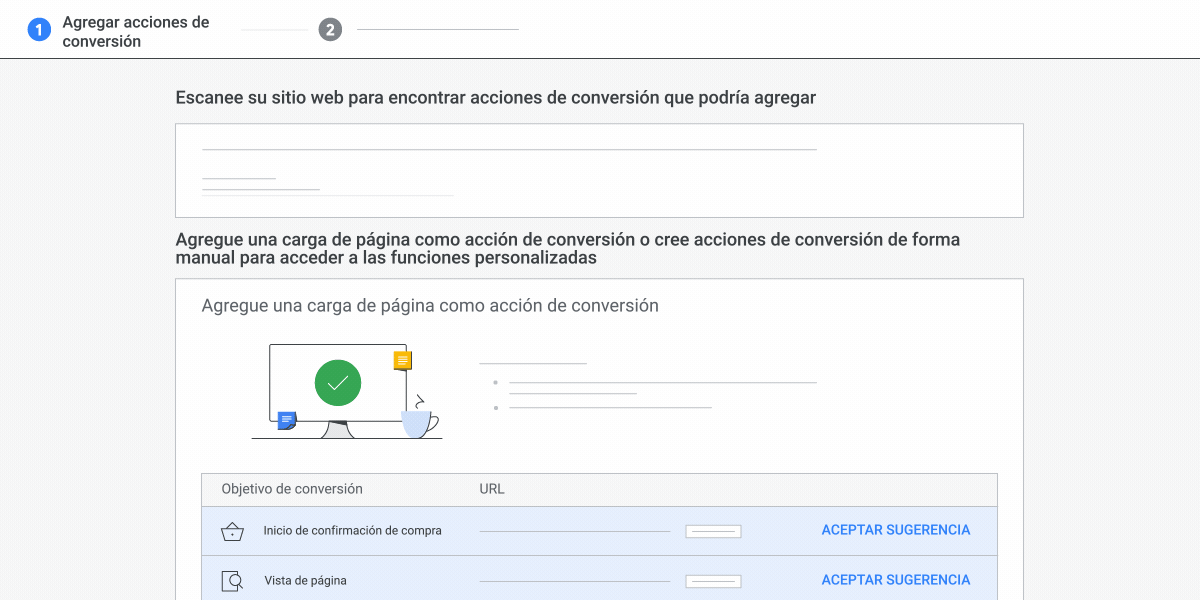1200x600 pixels.
Task: Click the 'URL' column header
Action: click(x=491, y=489)
